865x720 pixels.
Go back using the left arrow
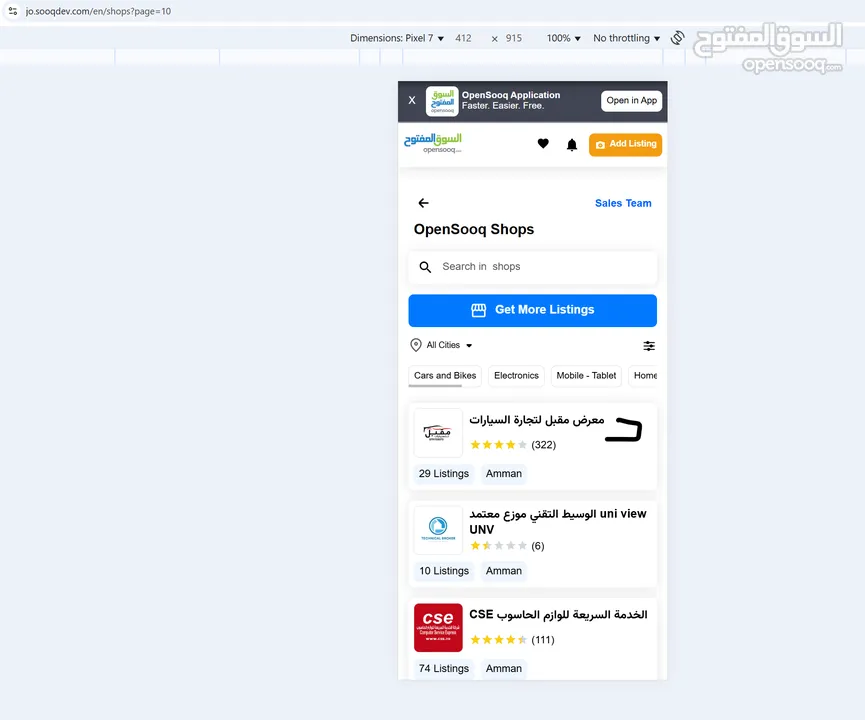423,203
